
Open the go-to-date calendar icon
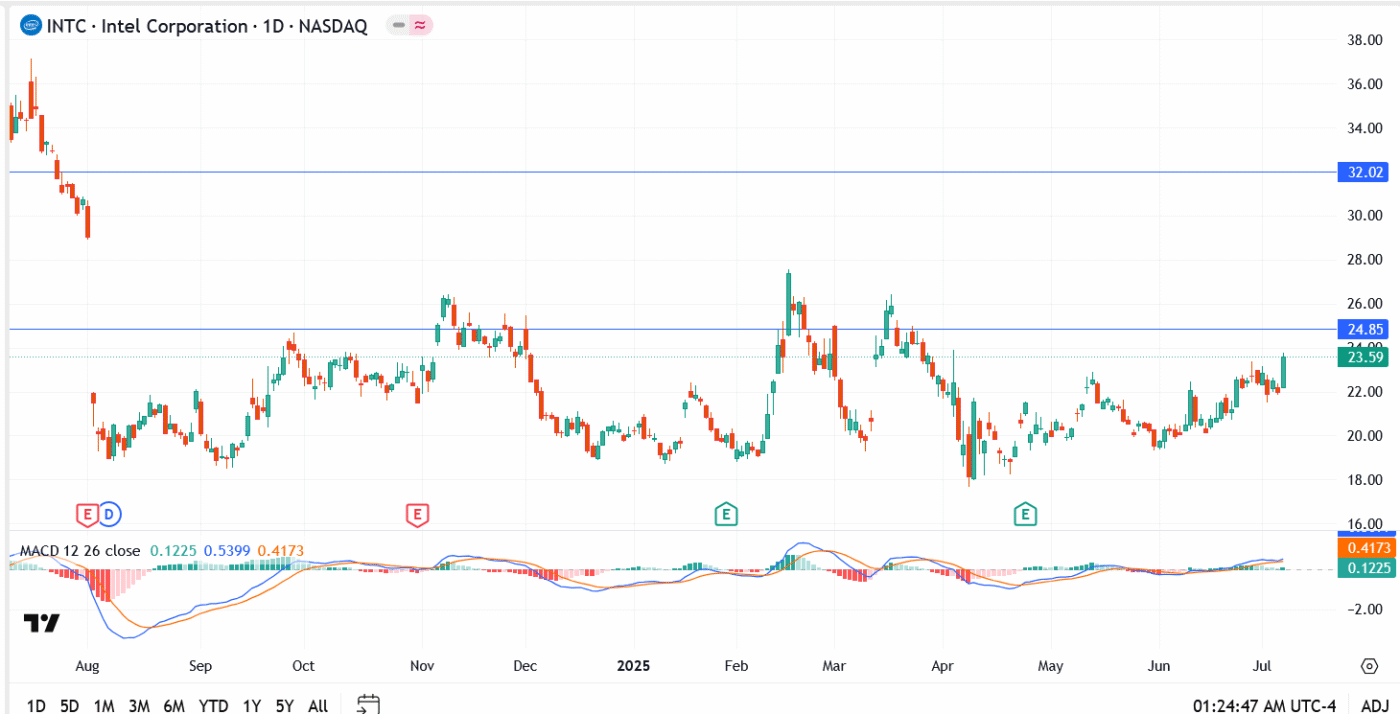click(366, 705)
